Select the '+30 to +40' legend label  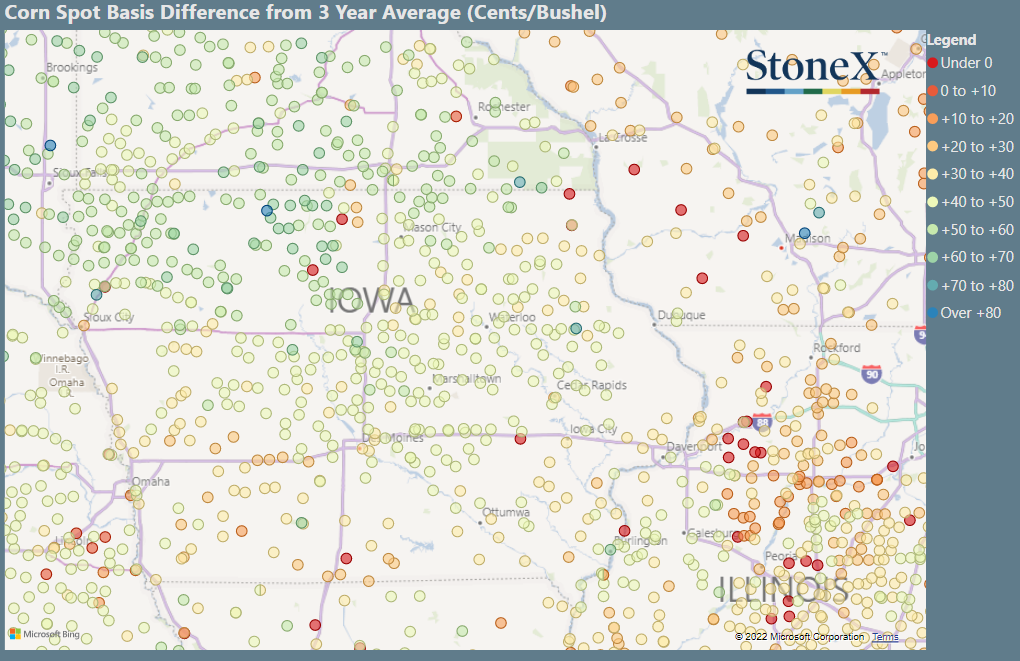coord(977,174)
